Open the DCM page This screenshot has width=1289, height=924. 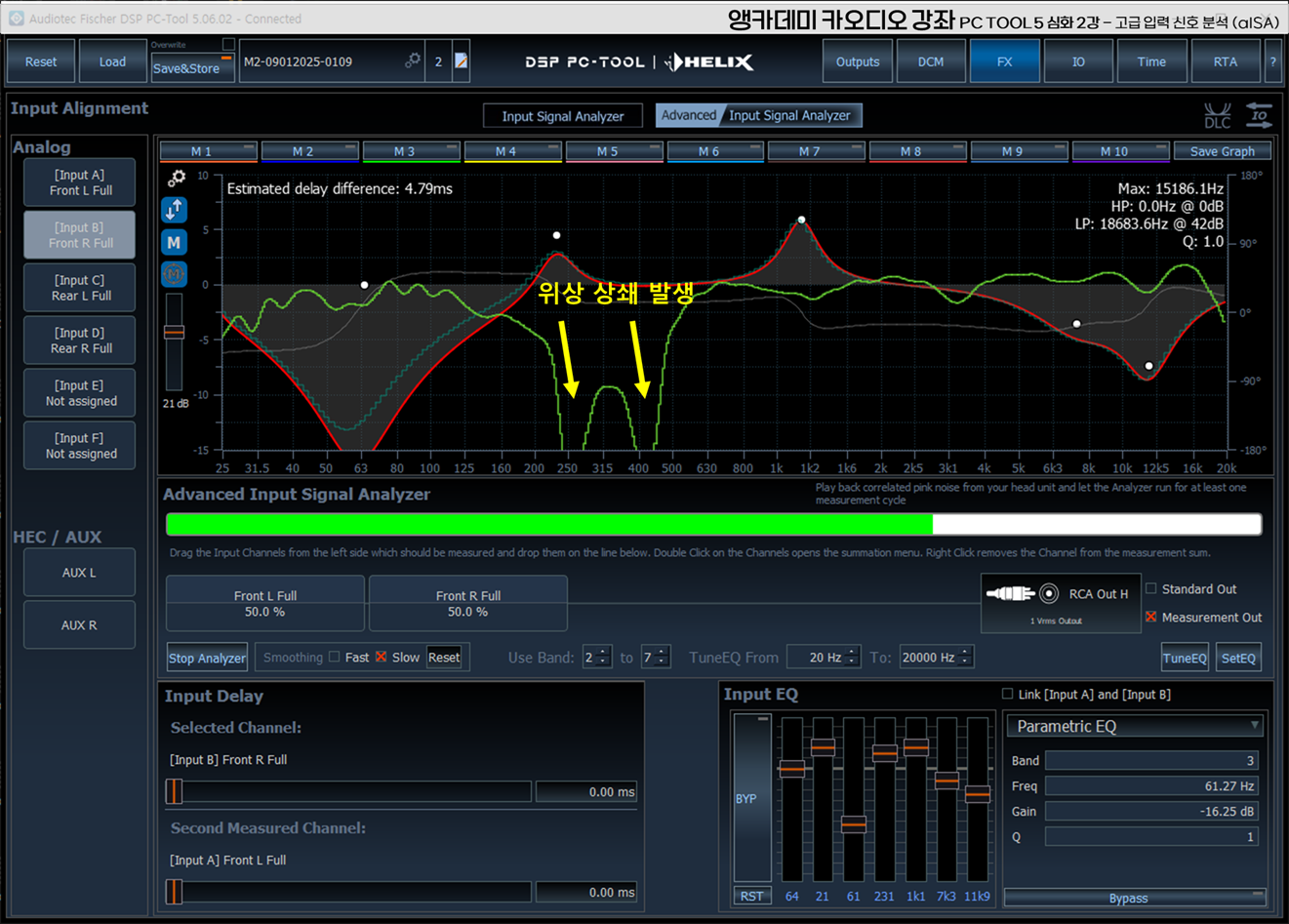931,61
